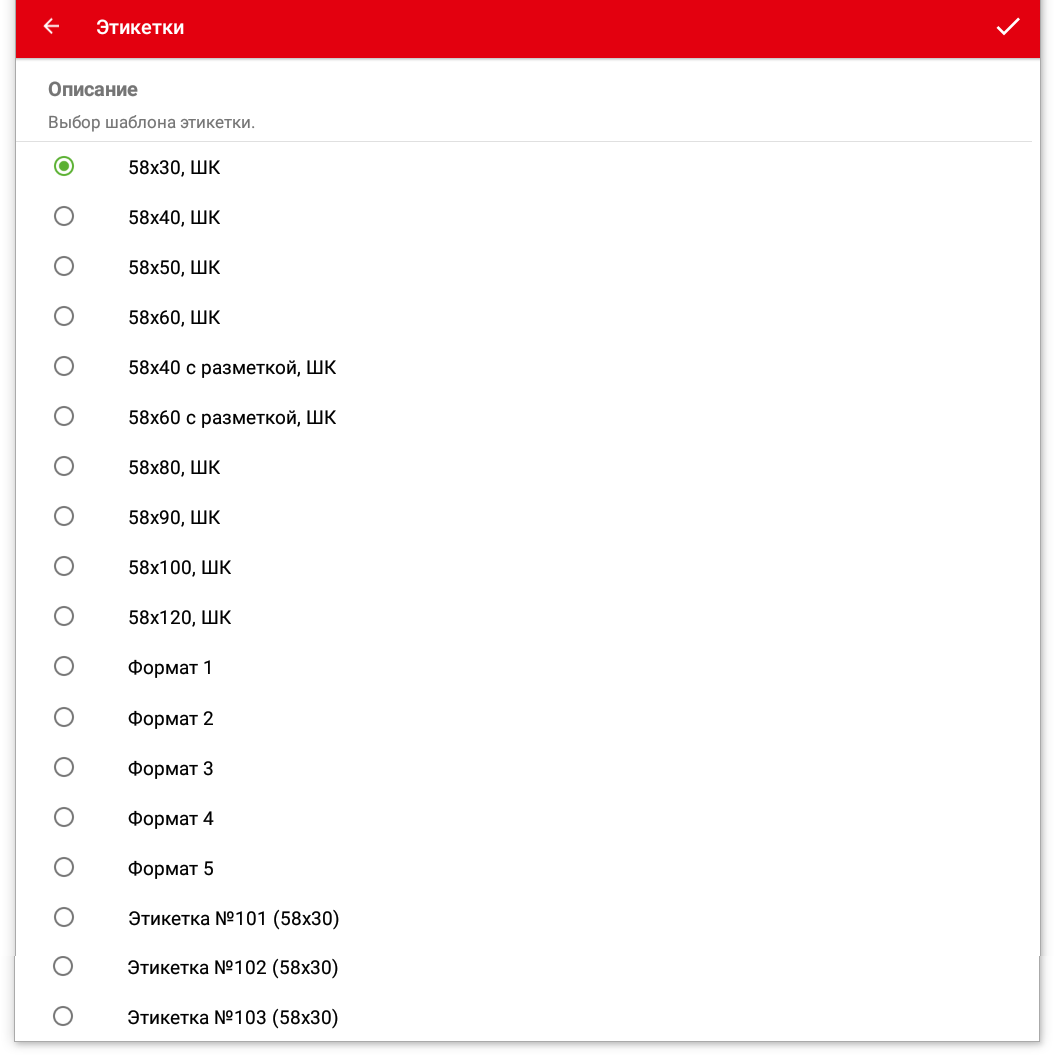The height and width of the screenshot is (1056, 1056).
Task: Select the 58x30, ШК radio button
Action: tap(64, 167)
